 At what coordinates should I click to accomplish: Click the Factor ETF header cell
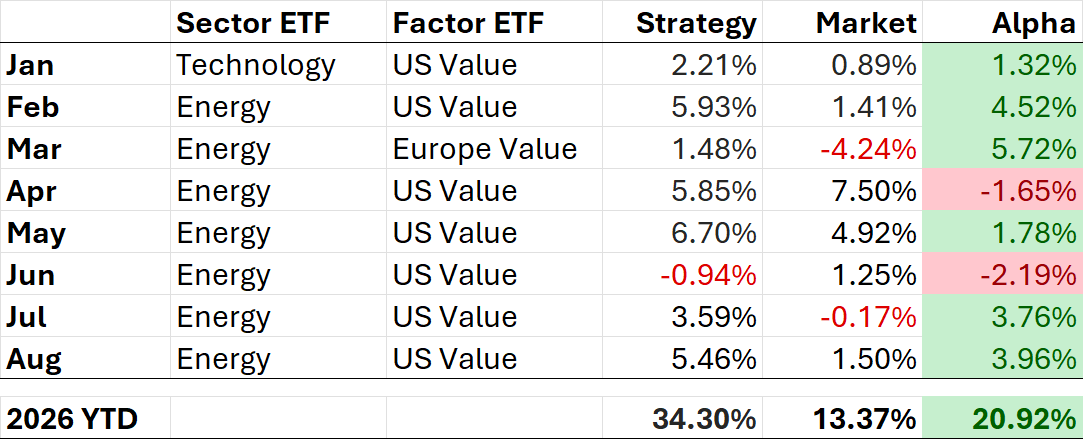[x=468, y=23]
